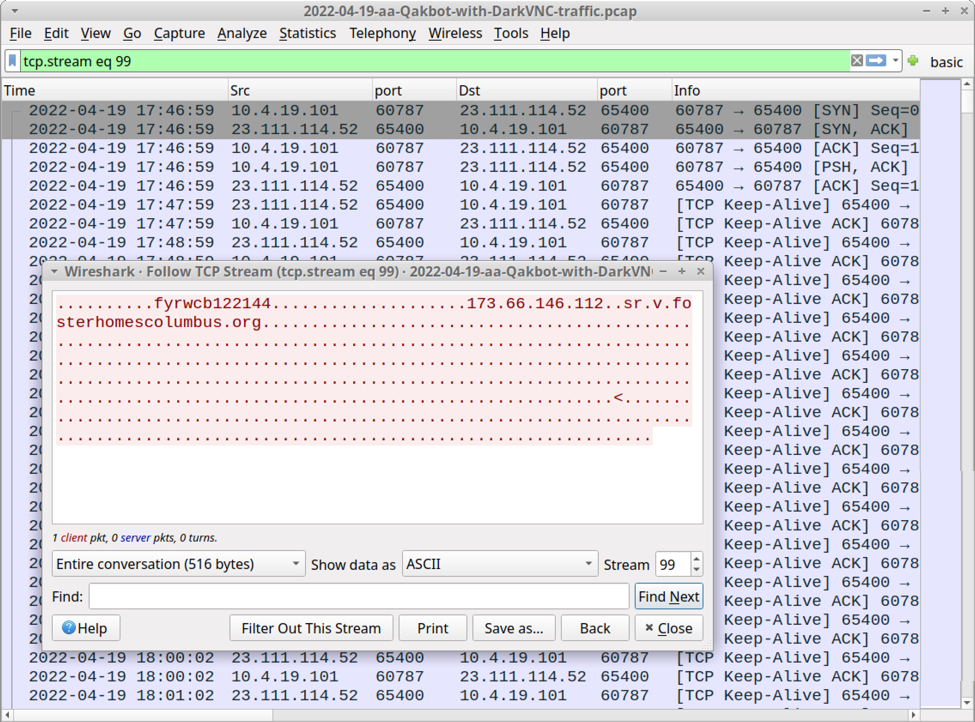Click the fyrwcb122144 text in stream data
The image size is (975, 722).
point(213,303)
